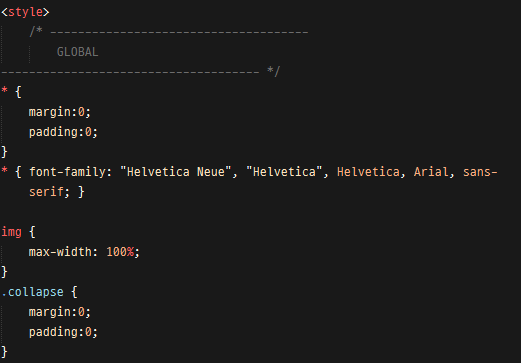Place cursor on the GLOBAL comment text
This screenshot has width=521, height=363.
pyautogui.click(x=77, y=52)
